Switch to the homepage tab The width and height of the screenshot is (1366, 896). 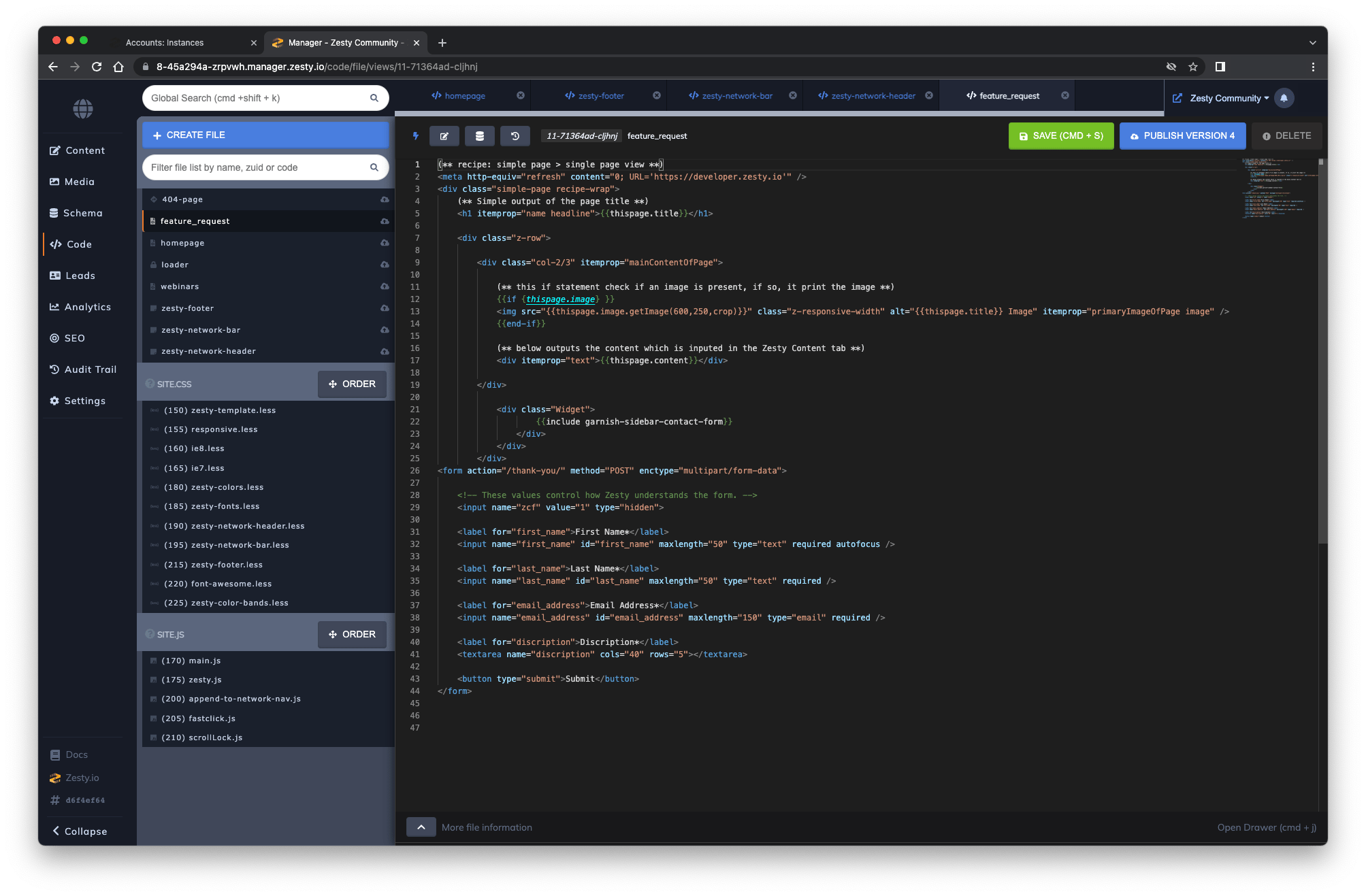coord(466,95)
